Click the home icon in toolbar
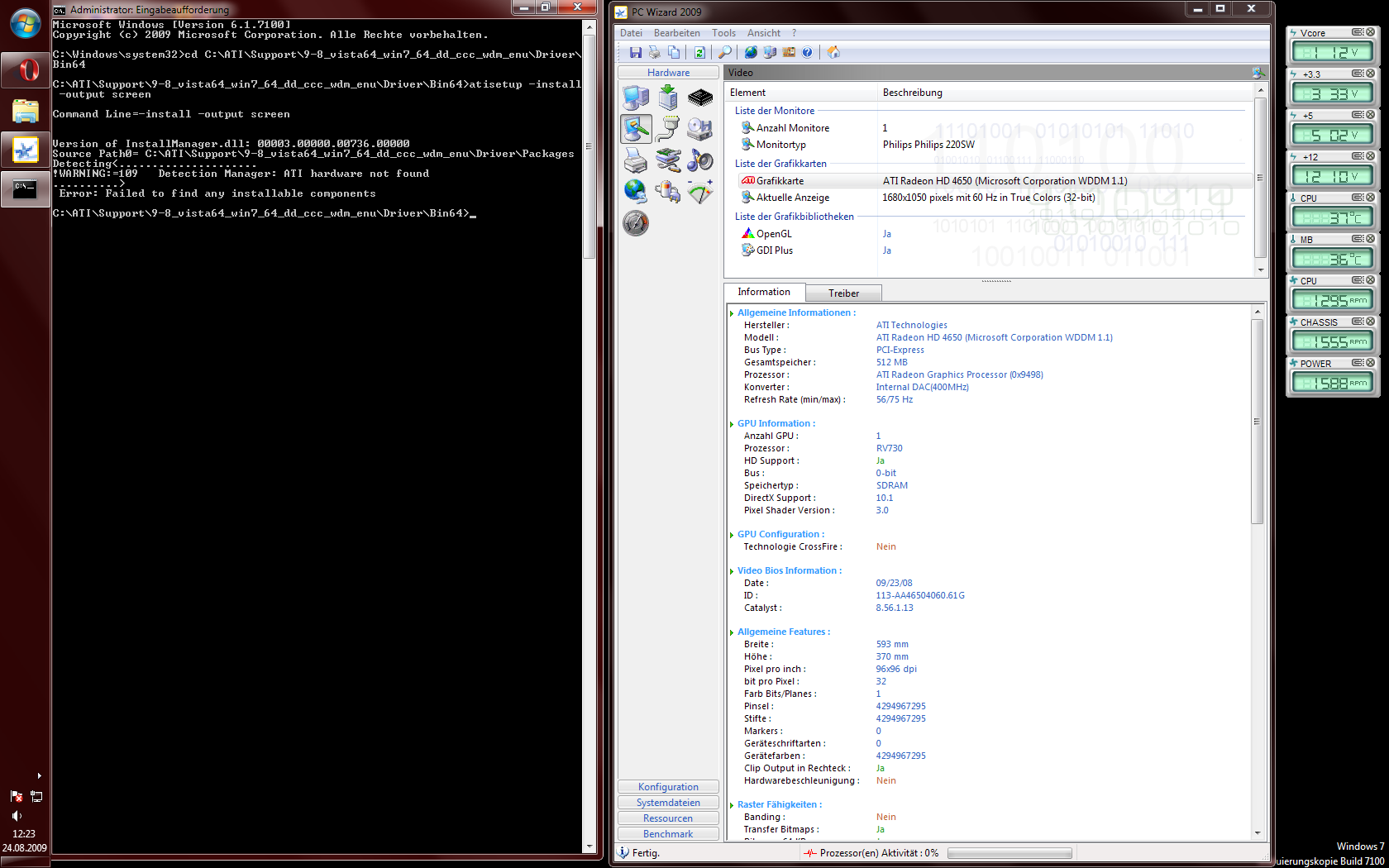The height and width of the screenshot is (868, 1389). [x=833, y=52]
